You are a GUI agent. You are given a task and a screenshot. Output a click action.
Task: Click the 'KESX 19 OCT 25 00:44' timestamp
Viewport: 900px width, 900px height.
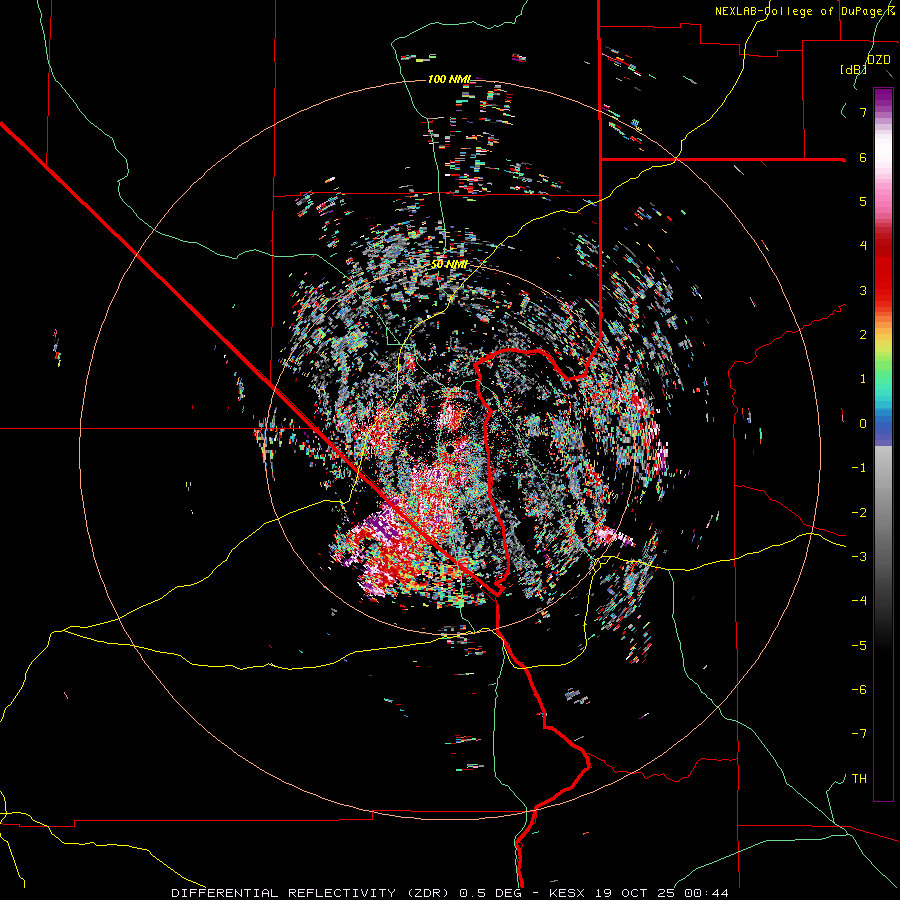639,893
